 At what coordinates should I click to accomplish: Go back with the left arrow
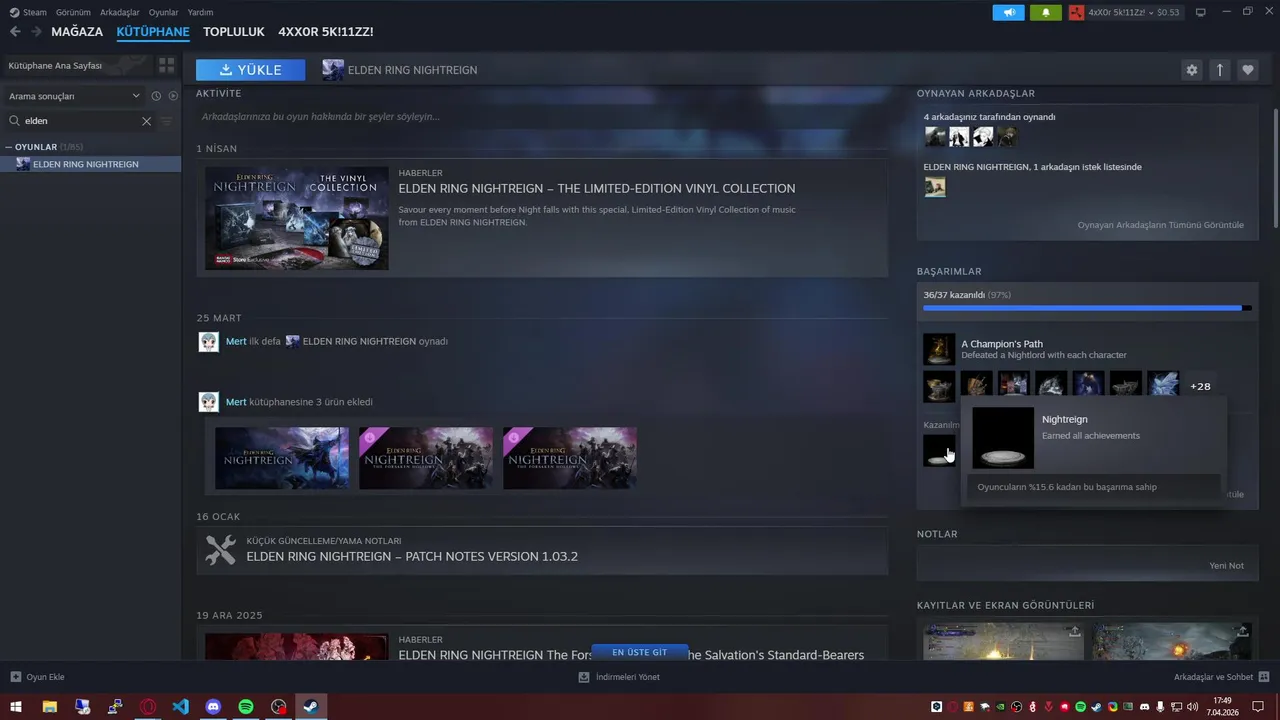[x=15, y=32]
